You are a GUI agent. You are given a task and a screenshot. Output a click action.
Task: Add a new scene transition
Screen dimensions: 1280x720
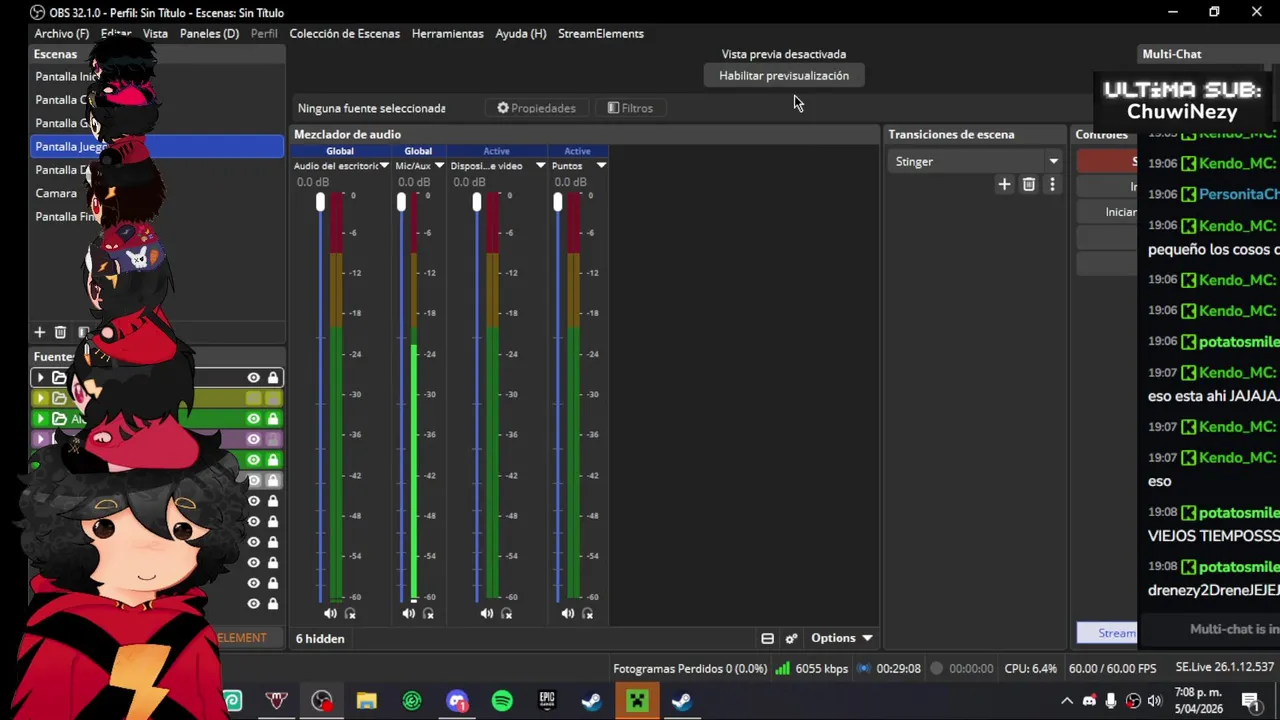(1004, 184)
